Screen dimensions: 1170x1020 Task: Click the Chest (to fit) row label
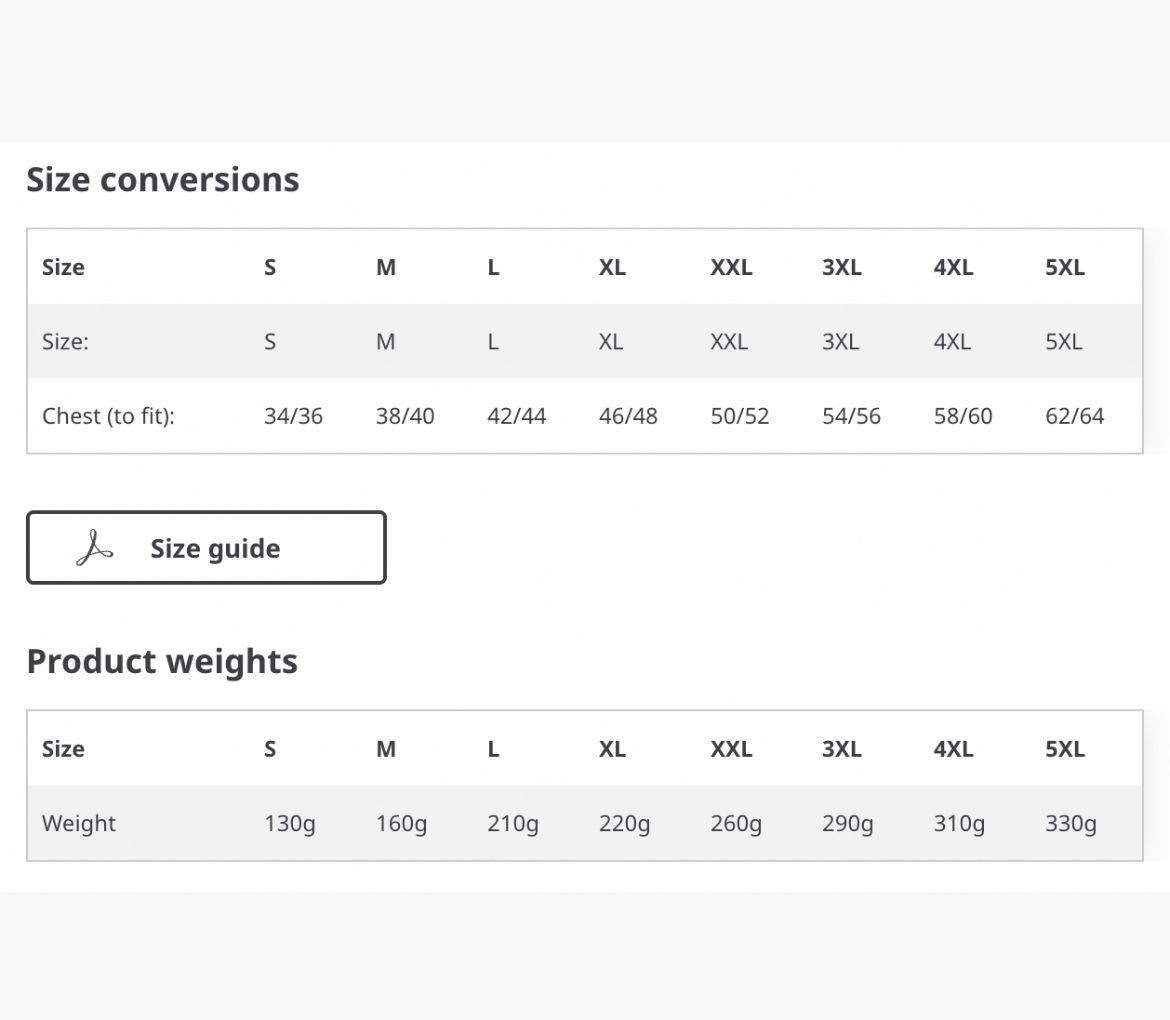pyautogui.click(x=108, y=416)
